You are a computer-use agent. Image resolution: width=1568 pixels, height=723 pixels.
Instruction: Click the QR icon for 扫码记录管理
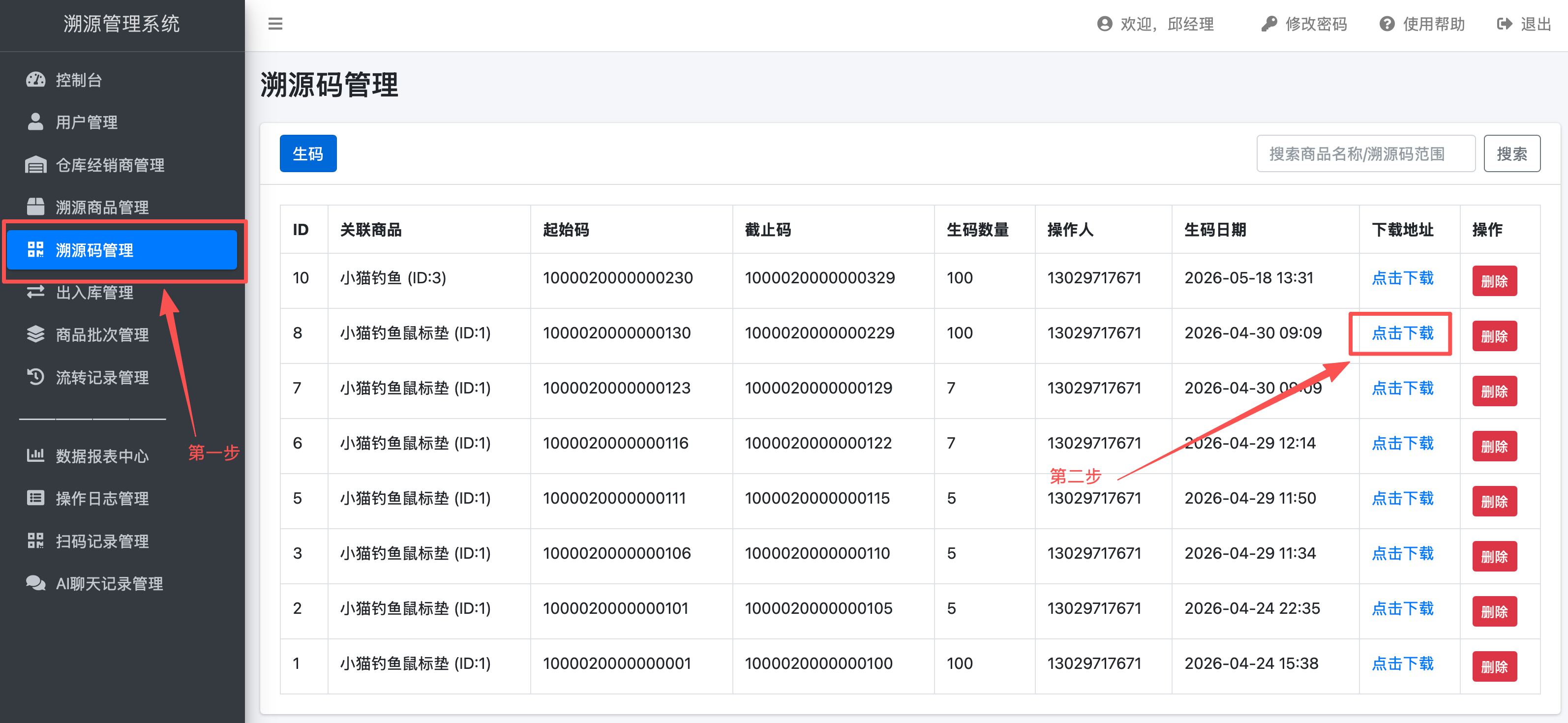click(x=36, y=541)
